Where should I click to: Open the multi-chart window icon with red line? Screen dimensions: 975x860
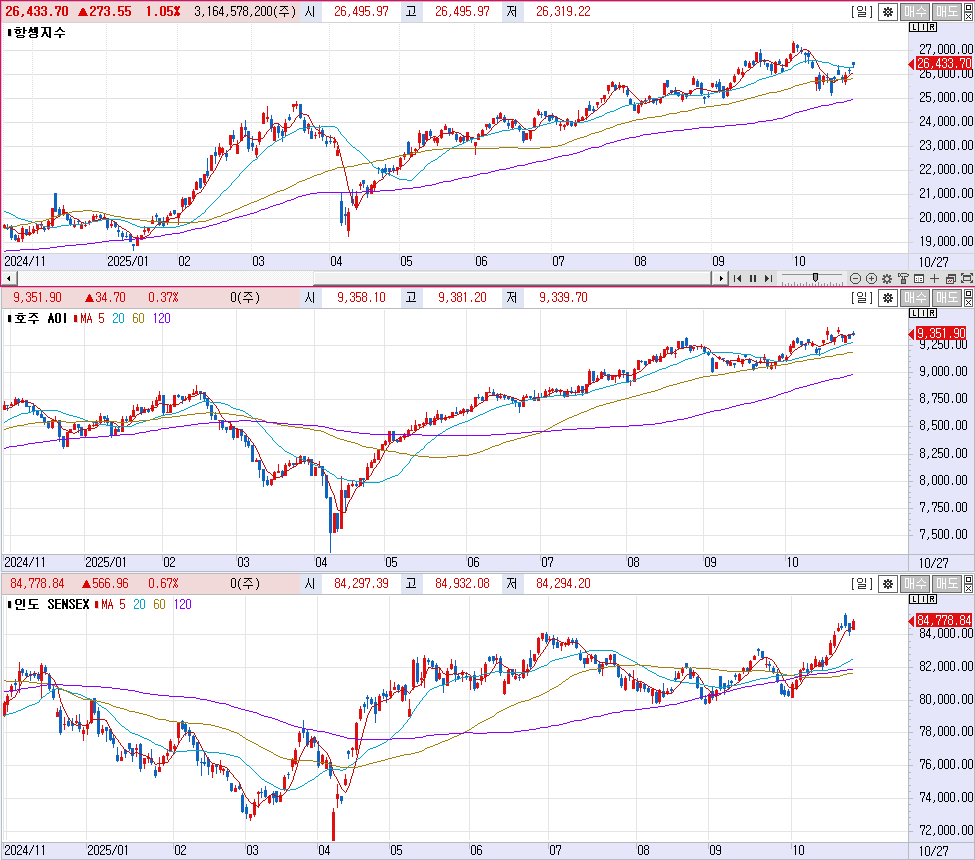pos(951,279)
